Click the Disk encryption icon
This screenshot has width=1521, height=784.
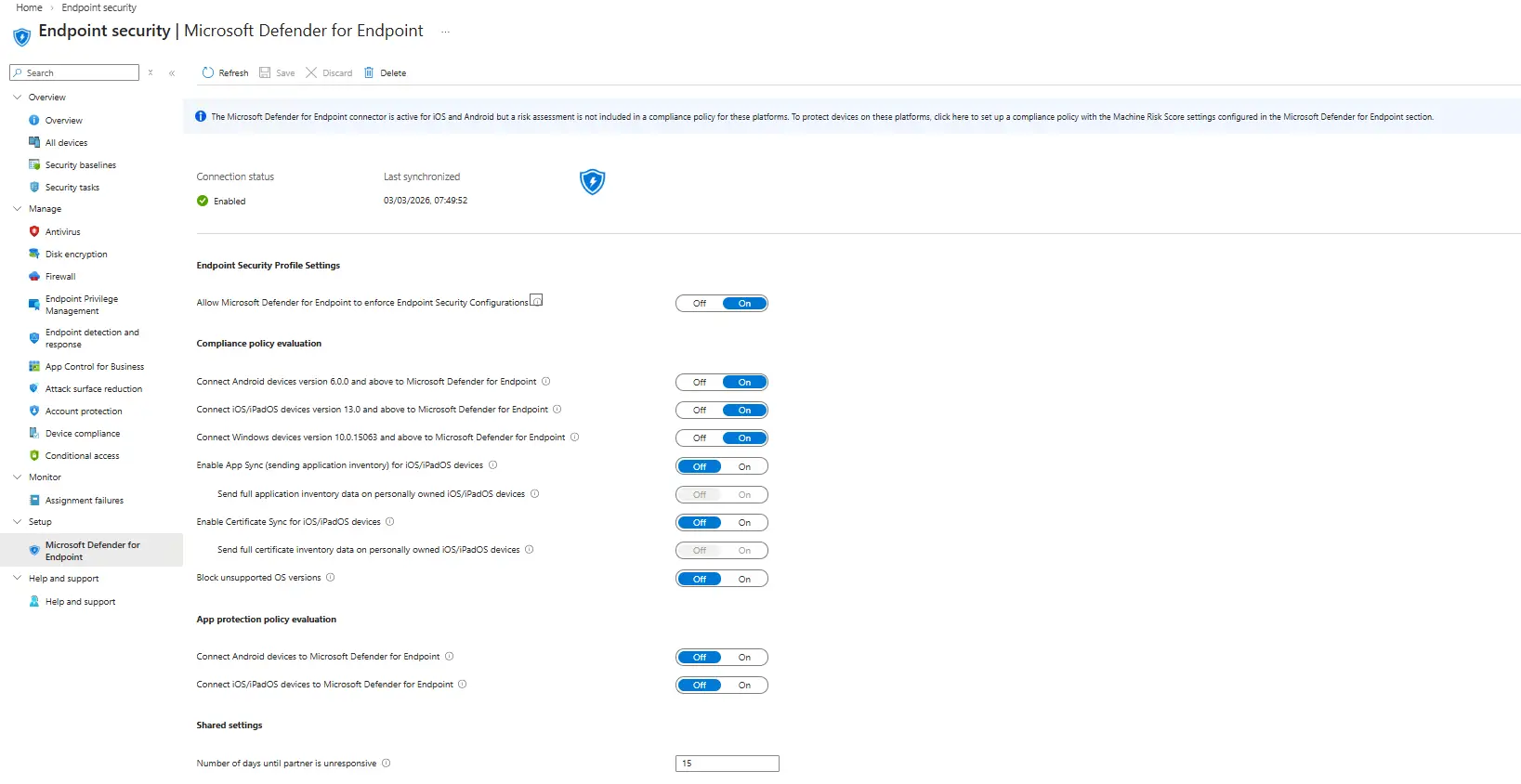coord(34,254)
